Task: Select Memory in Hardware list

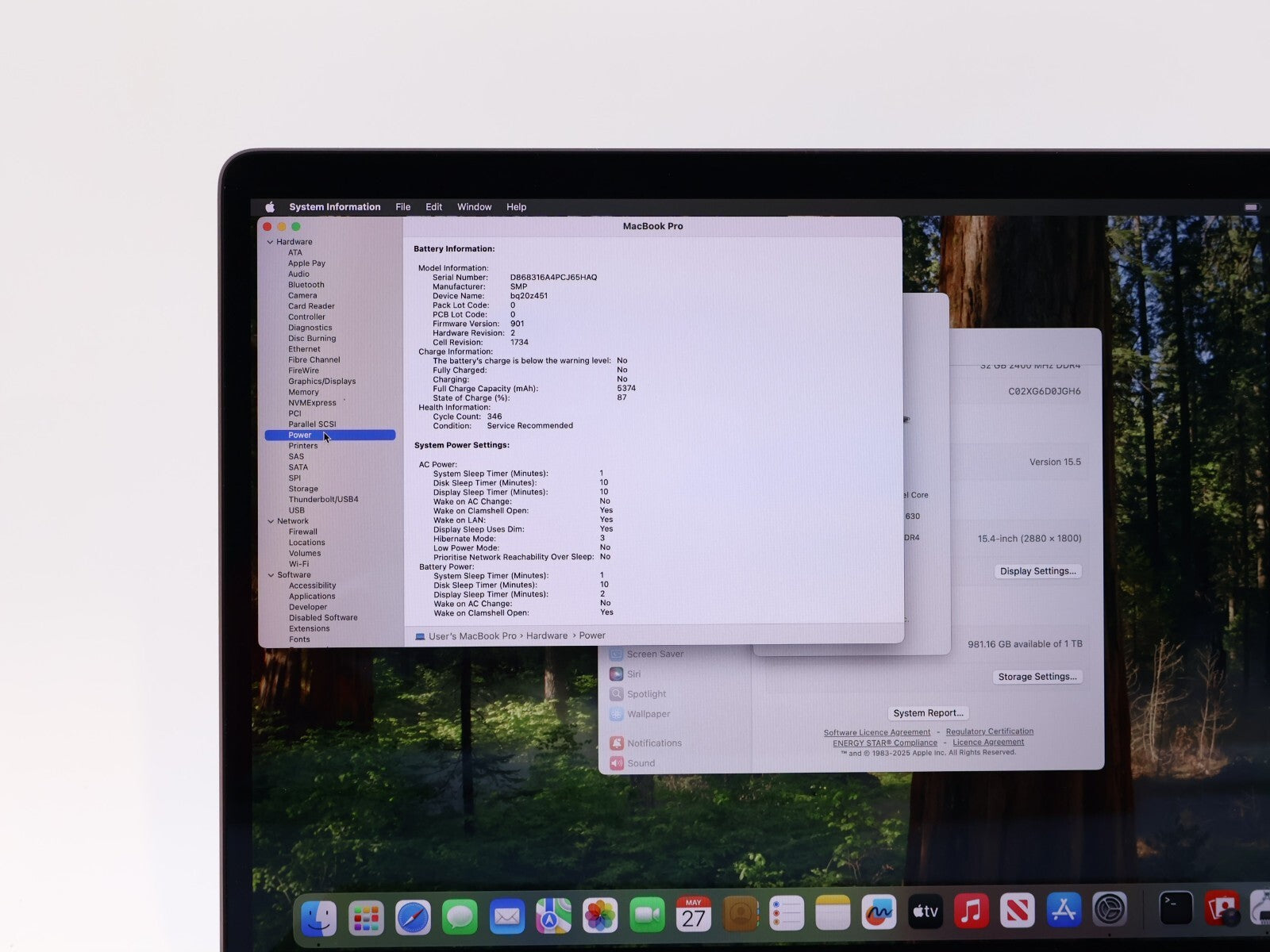Action: (x=304, y=392)
